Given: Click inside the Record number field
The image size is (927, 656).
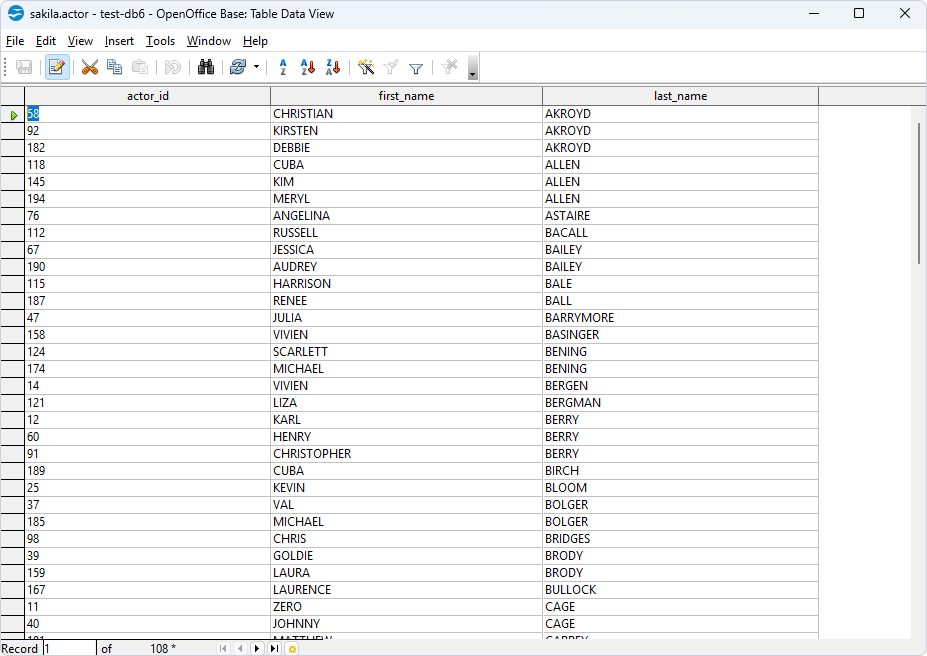Looking at the screenshot, I should point(66,648).
